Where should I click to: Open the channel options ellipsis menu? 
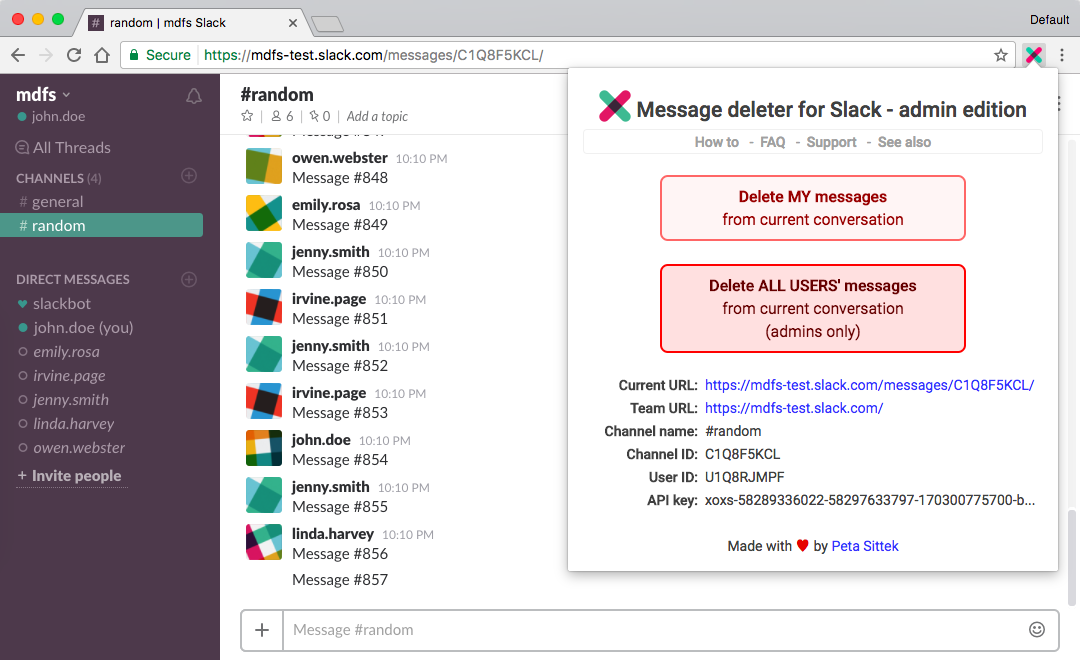tap(1058, 103)
